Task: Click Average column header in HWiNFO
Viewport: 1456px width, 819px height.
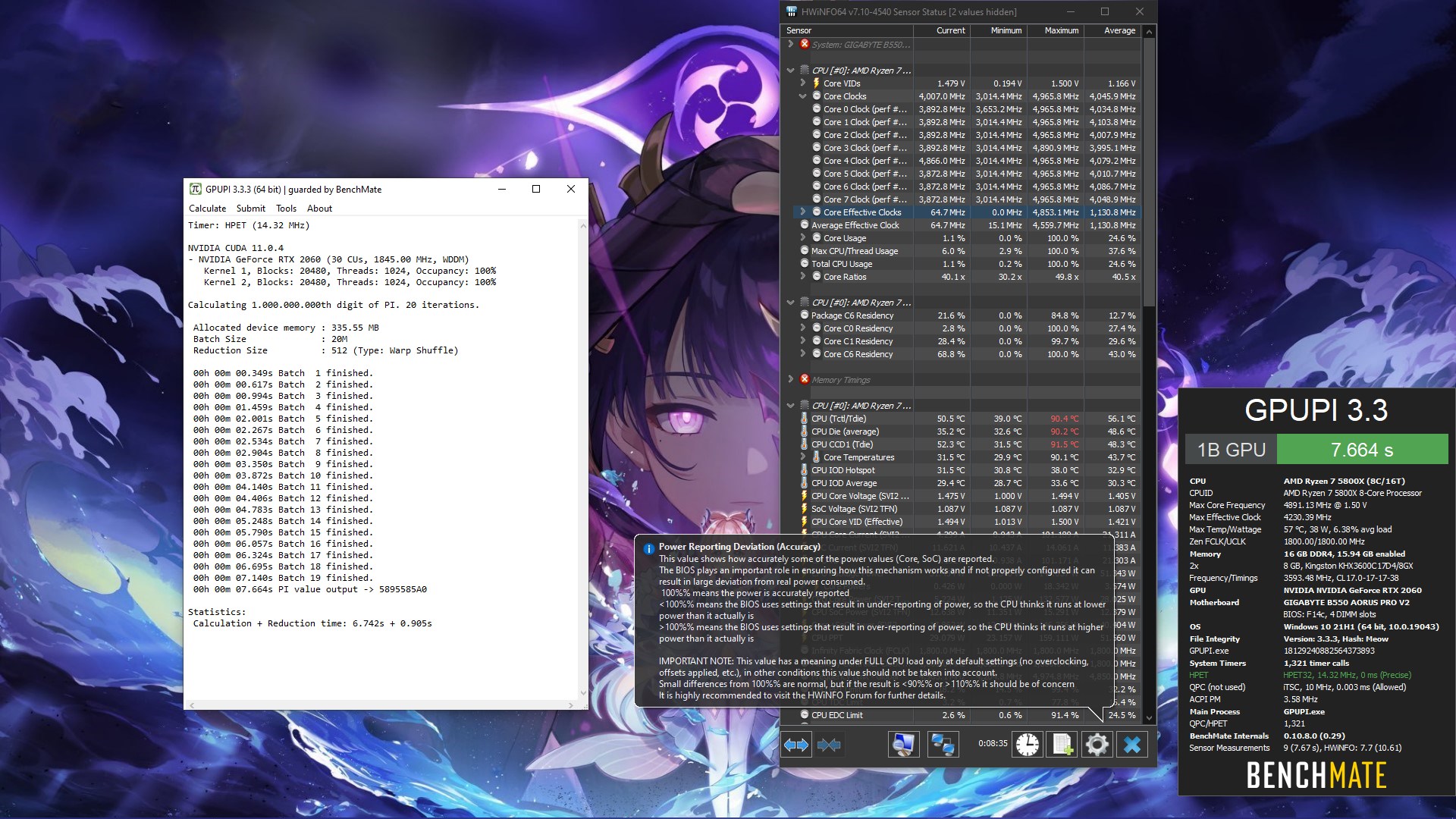Action: point(1112,30)
